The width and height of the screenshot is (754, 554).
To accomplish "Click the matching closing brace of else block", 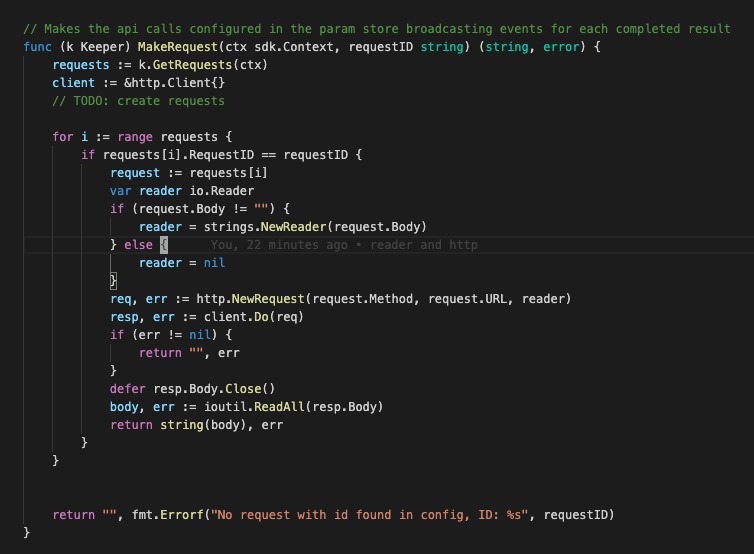I will point(113,281).
